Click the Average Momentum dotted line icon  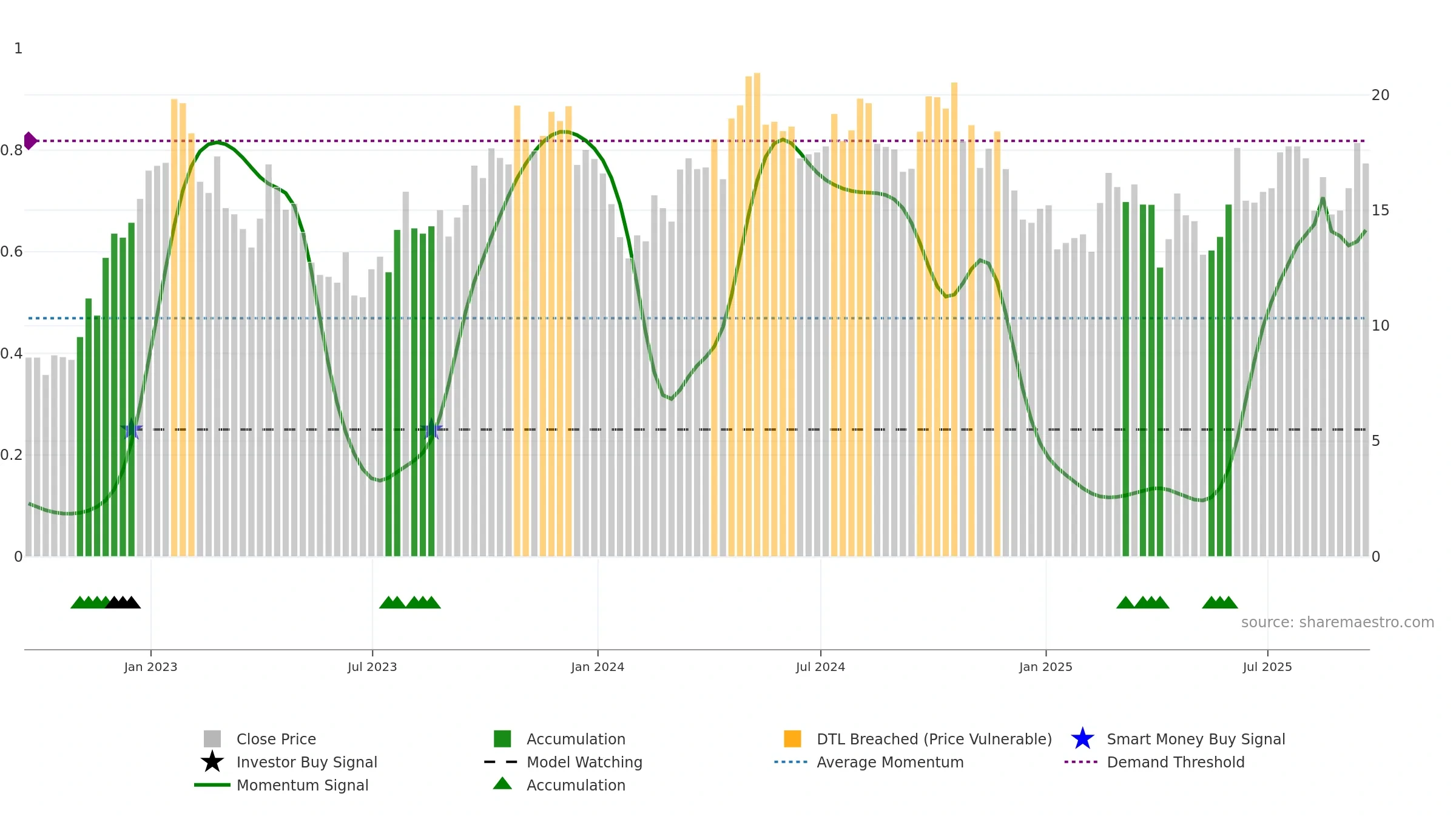(x=791, y=762)
